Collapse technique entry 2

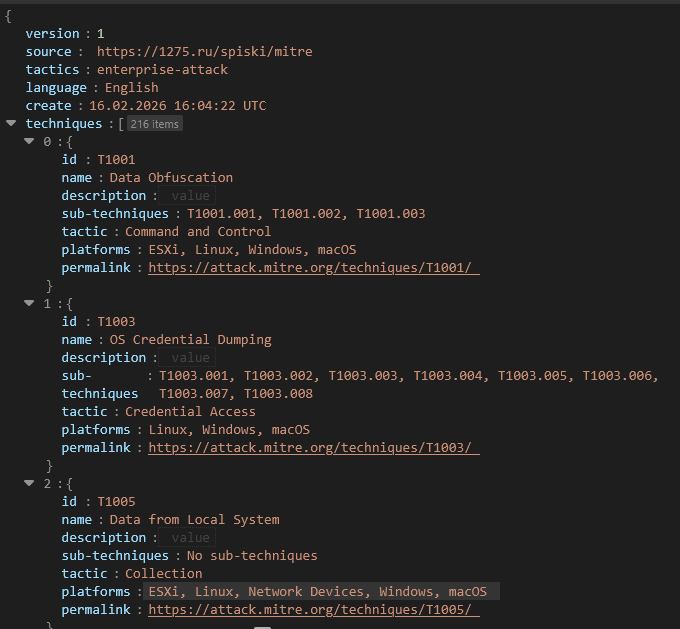click(29, 483)
